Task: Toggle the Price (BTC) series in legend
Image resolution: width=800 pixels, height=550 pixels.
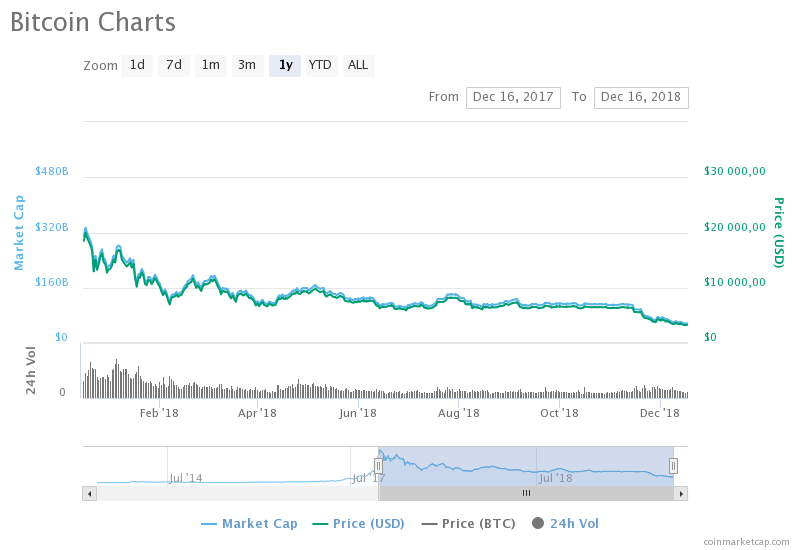Action: click(468, 523)
